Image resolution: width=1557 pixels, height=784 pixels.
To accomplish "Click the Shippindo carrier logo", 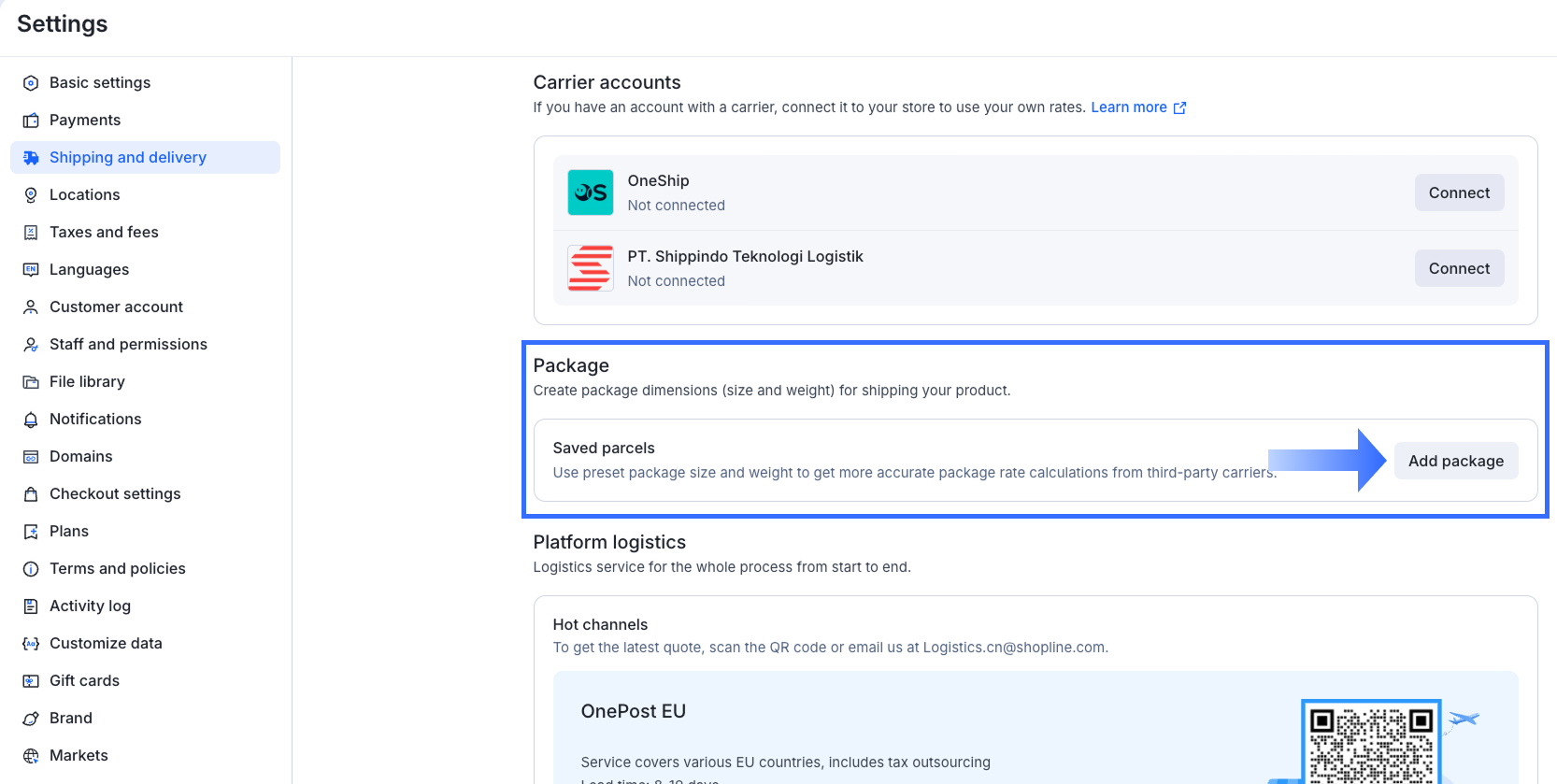I will pos(591,268).
